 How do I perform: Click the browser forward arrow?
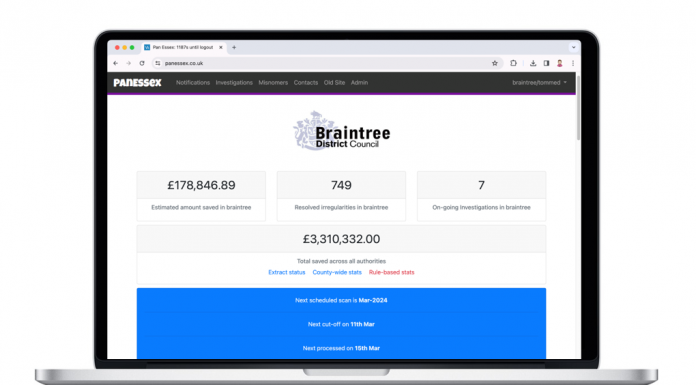pos(128,64)
